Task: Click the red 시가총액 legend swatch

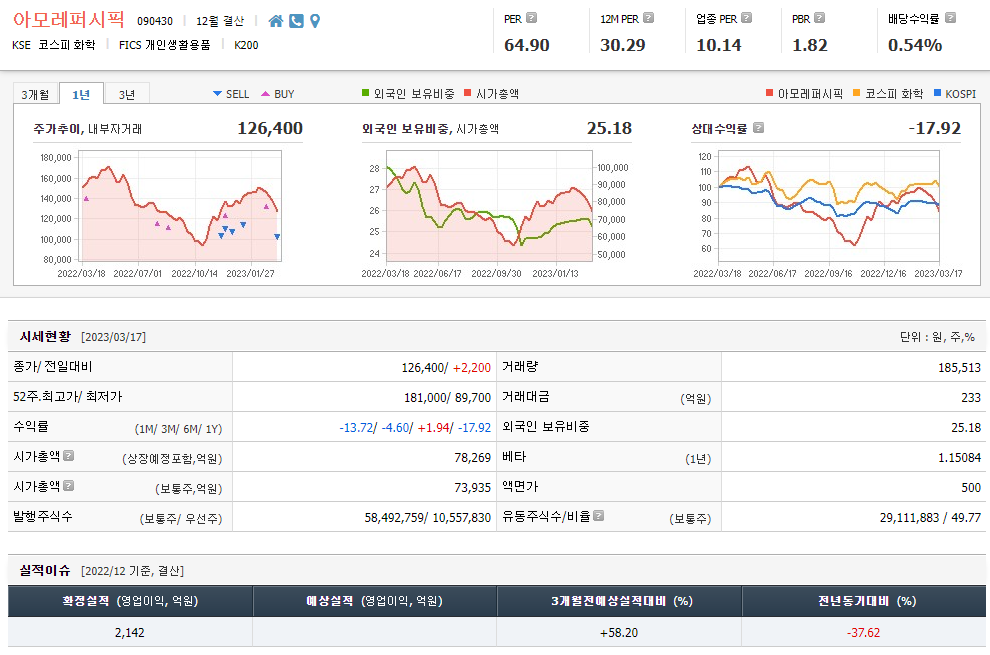Action: pos(468,93)
